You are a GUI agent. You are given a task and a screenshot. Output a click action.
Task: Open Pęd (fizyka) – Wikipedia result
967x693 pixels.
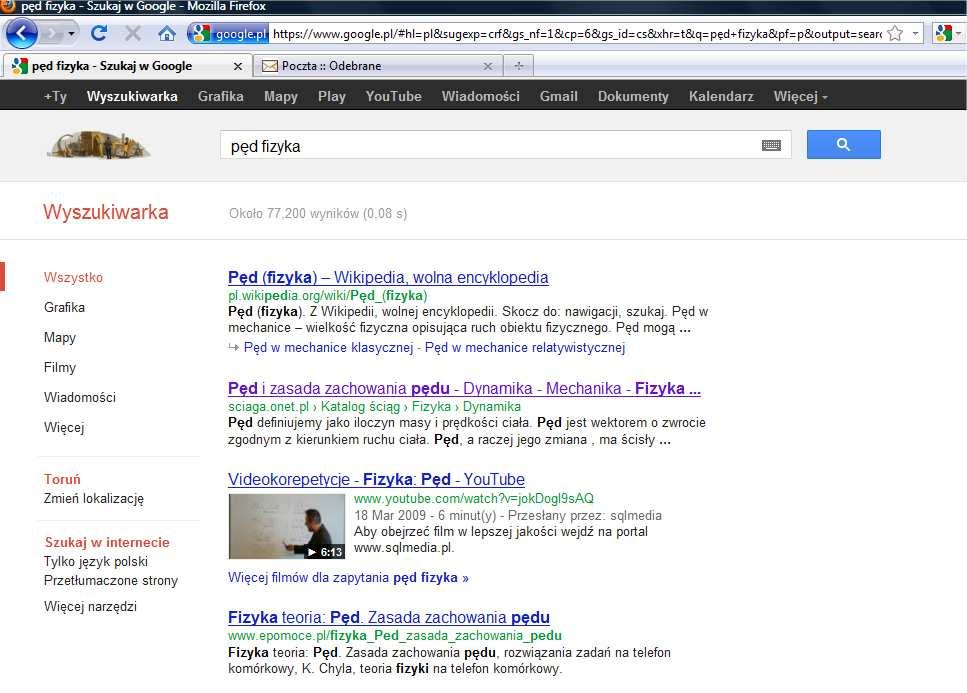click(388, 277)
